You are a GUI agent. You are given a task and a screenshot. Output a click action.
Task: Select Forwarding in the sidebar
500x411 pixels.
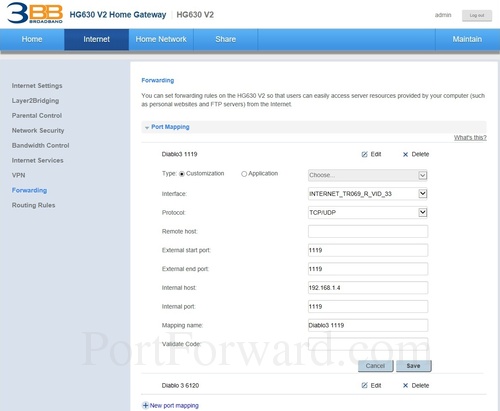(x=29, y=190)
